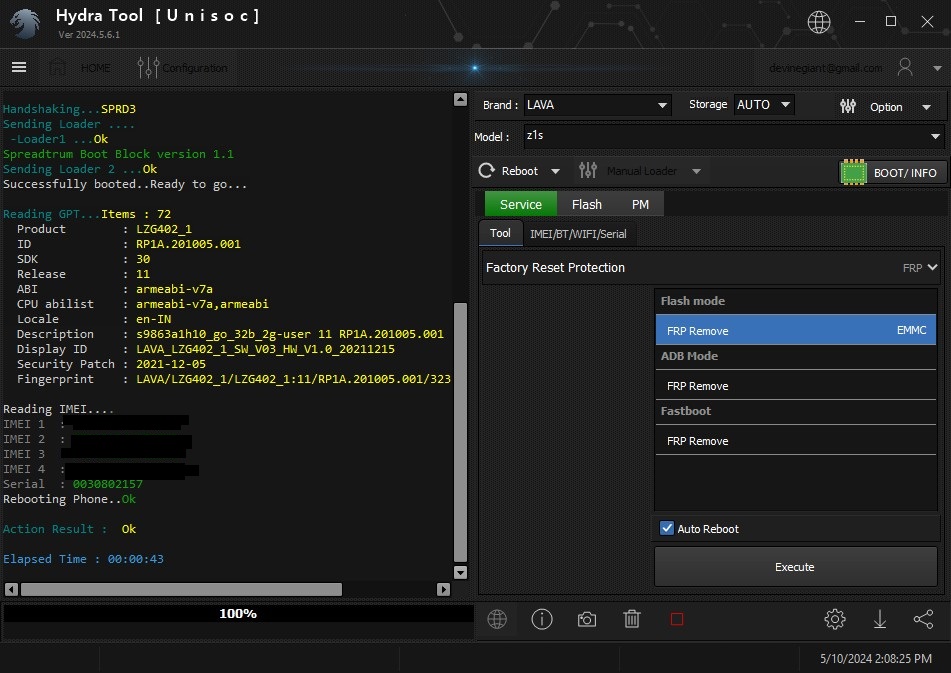The image size is (951, 673).
Task: Click the log scroll up arrow
Action: (460, 99)
